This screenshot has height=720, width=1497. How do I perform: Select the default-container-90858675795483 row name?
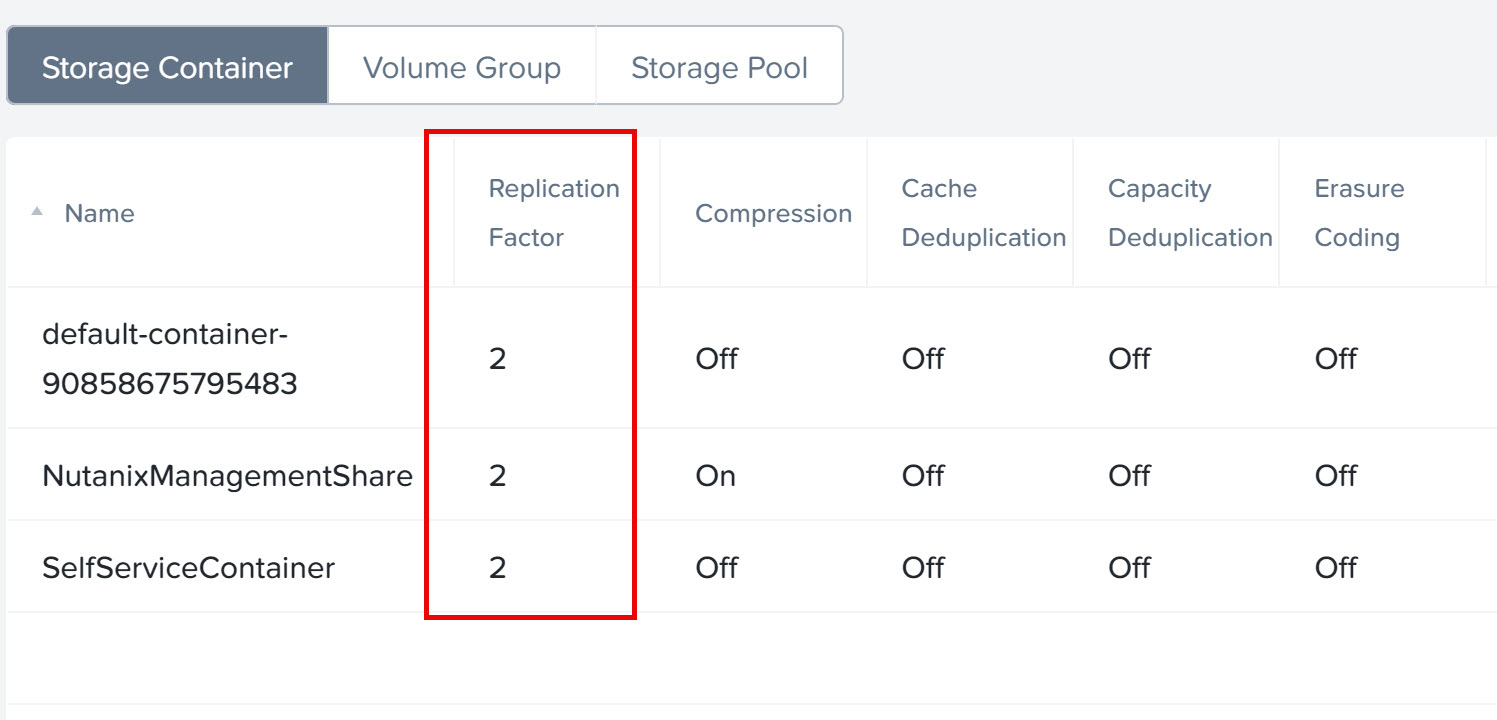tap(169, 359)
